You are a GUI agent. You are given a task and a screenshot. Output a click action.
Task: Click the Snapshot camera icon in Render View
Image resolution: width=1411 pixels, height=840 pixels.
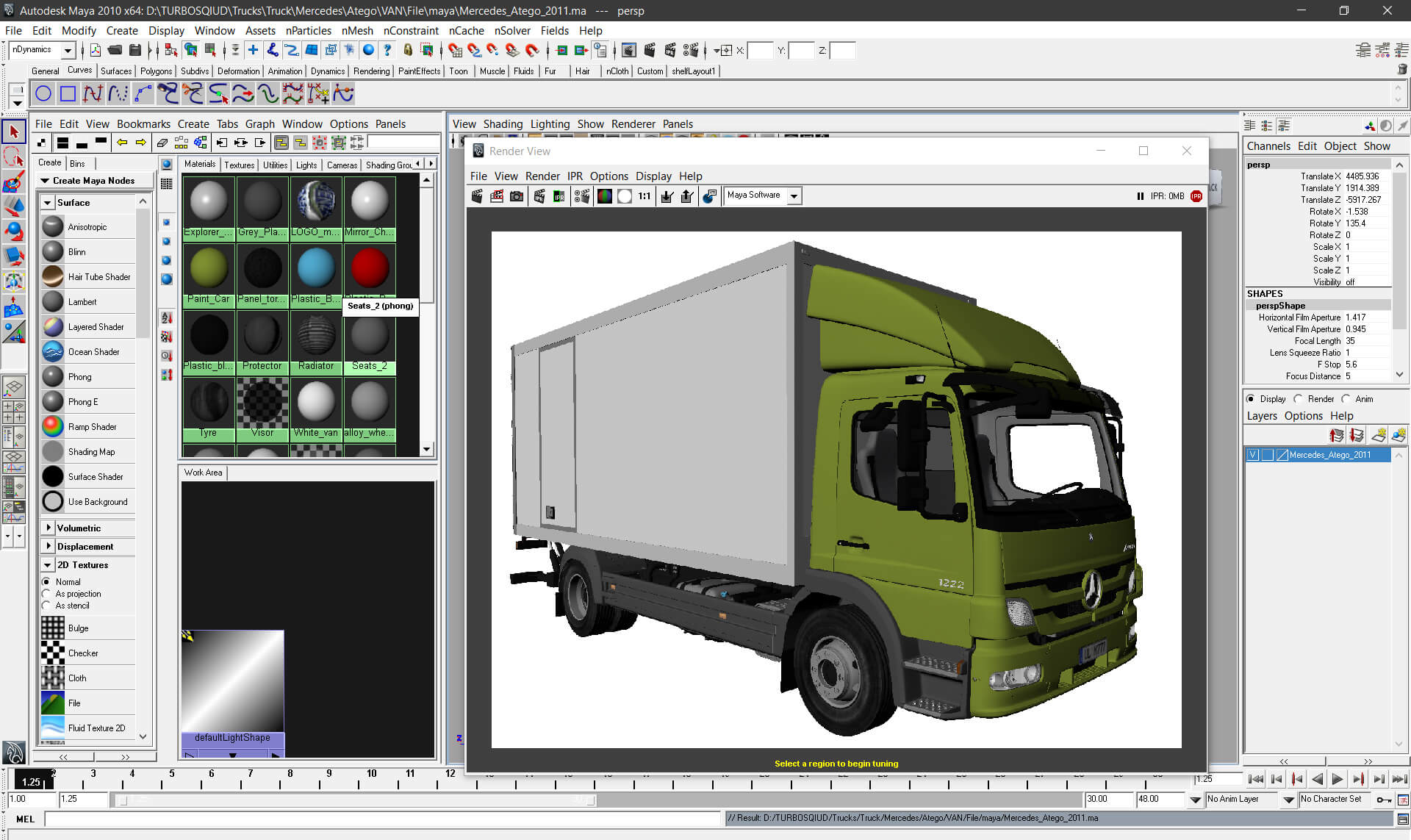517,196
